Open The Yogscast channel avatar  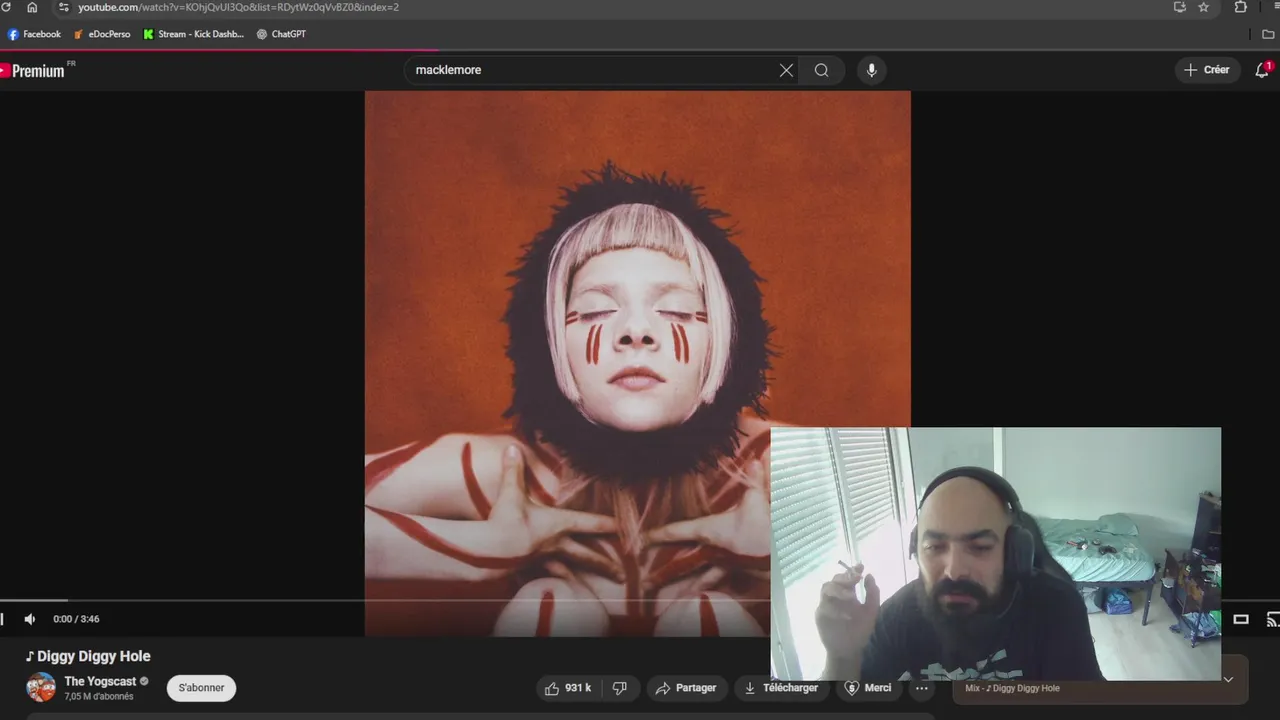41,687
